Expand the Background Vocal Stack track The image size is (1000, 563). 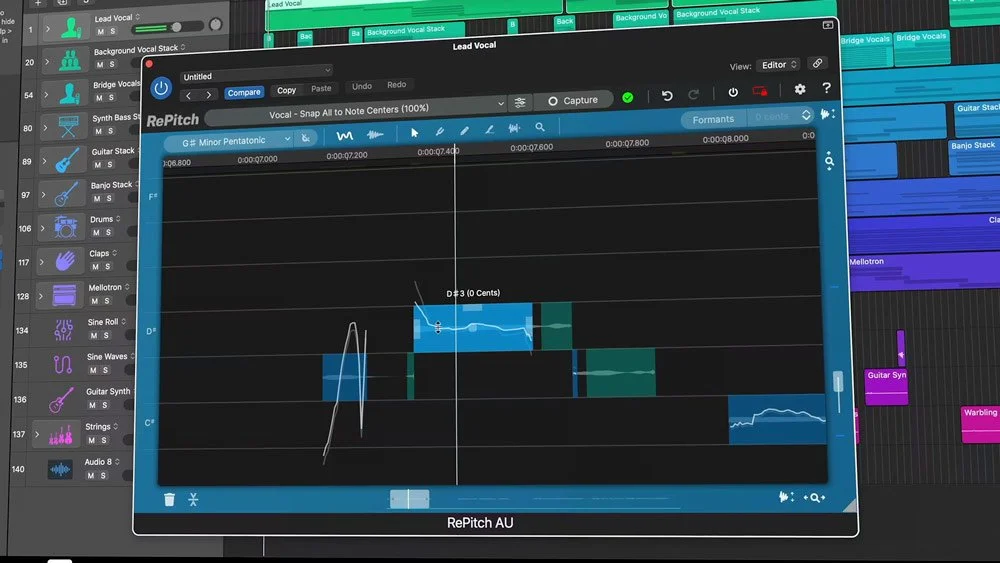pyautogui.click(x=47, y=62)
